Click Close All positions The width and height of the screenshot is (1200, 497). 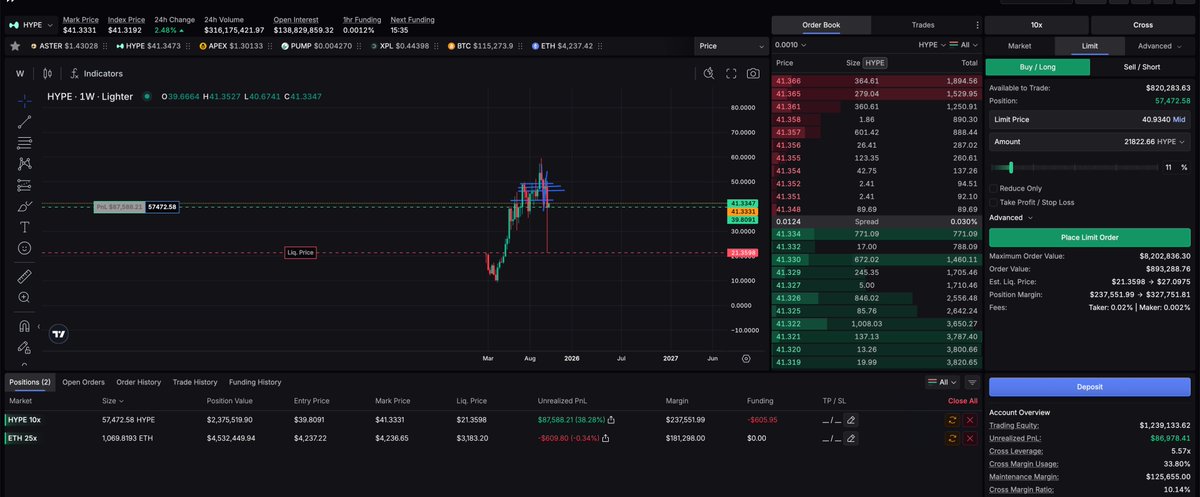962,401
